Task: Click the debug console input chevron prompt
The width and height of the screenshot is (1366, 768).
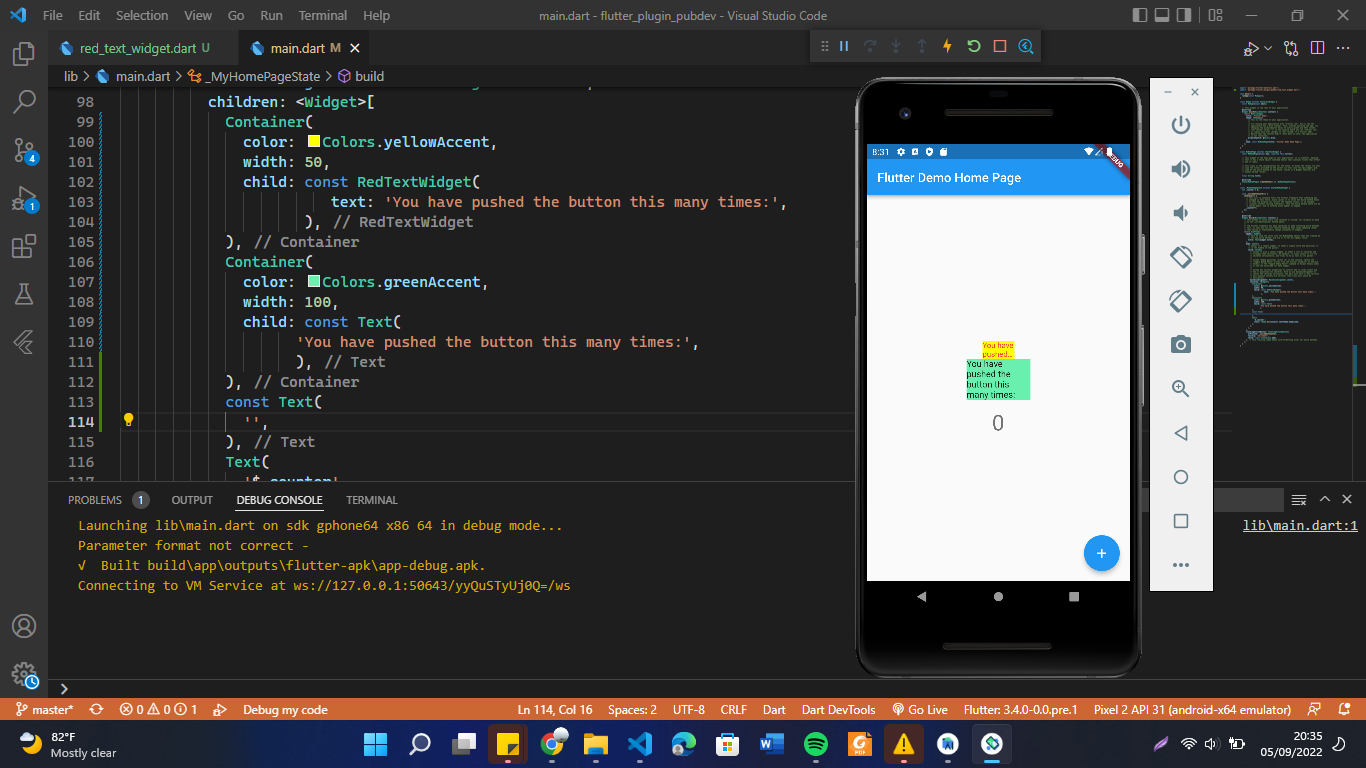Action: tap(64, 689)
